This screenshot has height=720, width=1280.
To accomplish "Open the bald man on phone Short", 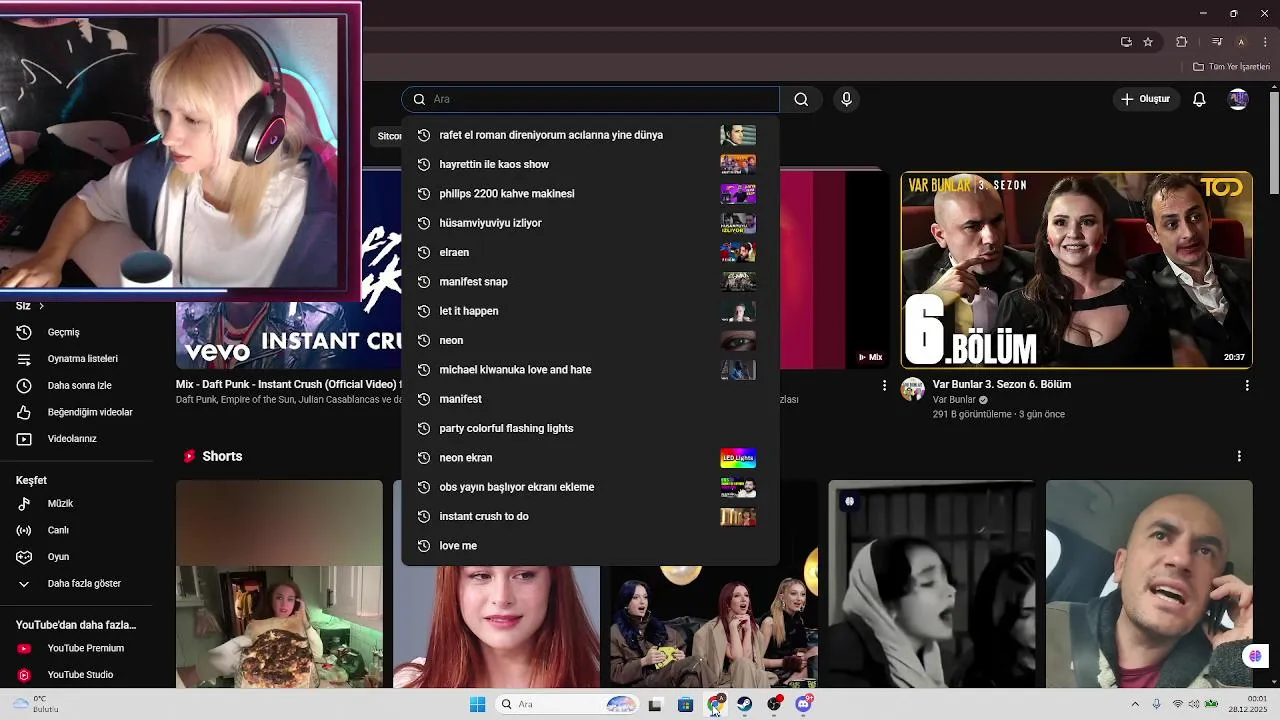I will (x=1149, y=584).
